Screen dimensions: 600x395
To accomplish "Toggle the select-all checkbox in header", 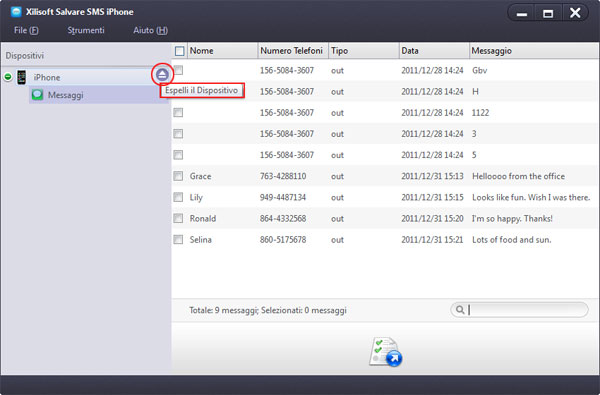I will 179,51.
